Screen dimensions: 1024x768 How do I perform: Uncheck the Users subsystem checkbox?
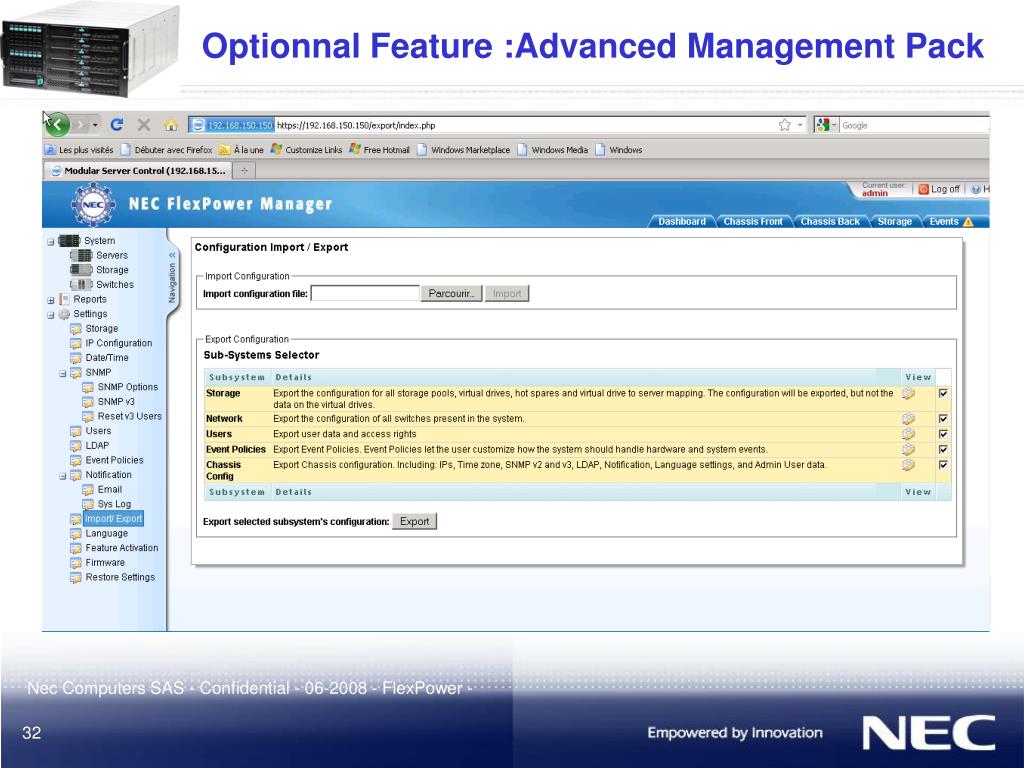point(943,434)
